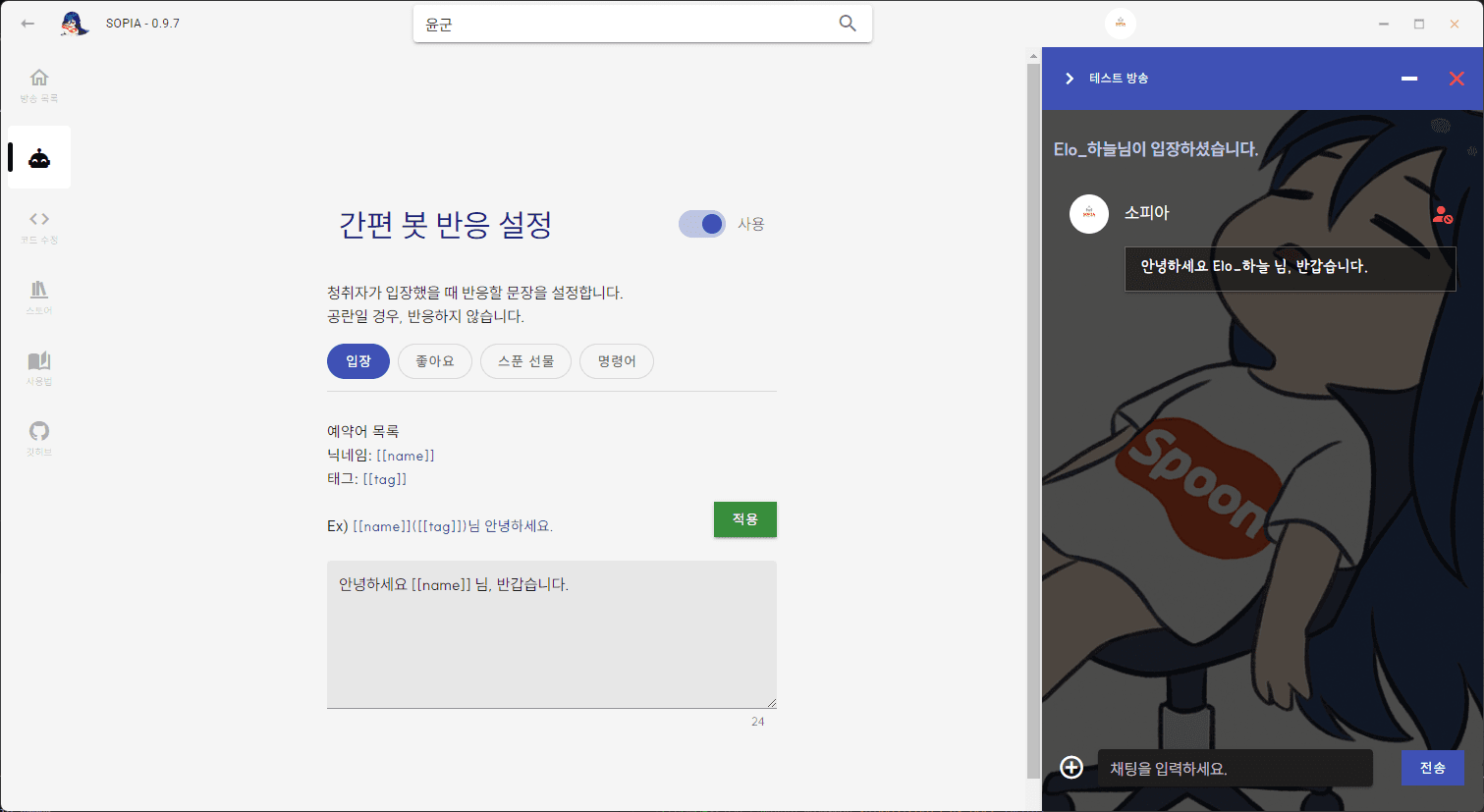Click the Elo_하늘님이 입장하셨습니다. notice
Screen dimensions: 1484x812
click(x=1156, y=149)
